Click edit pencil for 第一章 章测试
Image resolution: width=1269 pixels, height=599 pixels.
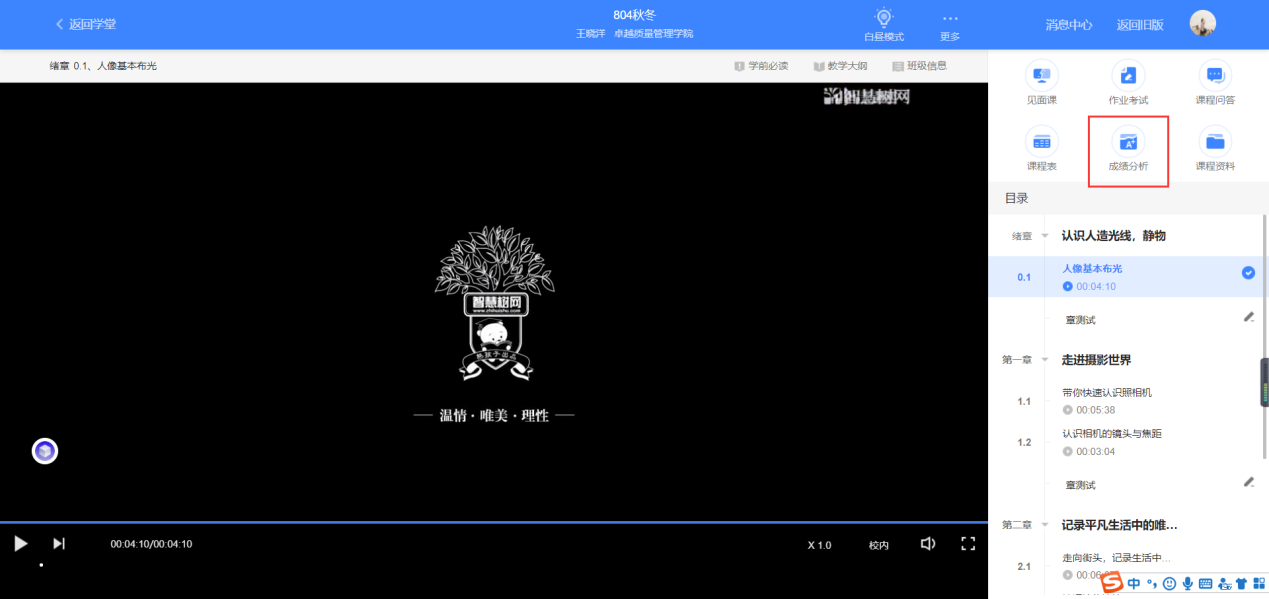pos(1248,482)
